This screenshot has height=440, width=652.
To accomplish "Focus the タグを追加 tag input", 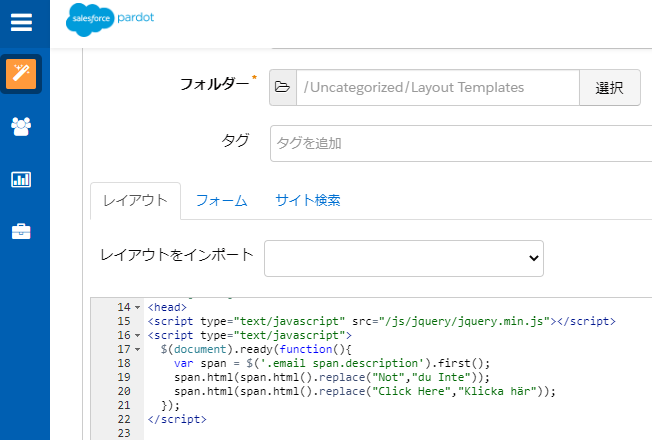I will [x=460, y=143].
